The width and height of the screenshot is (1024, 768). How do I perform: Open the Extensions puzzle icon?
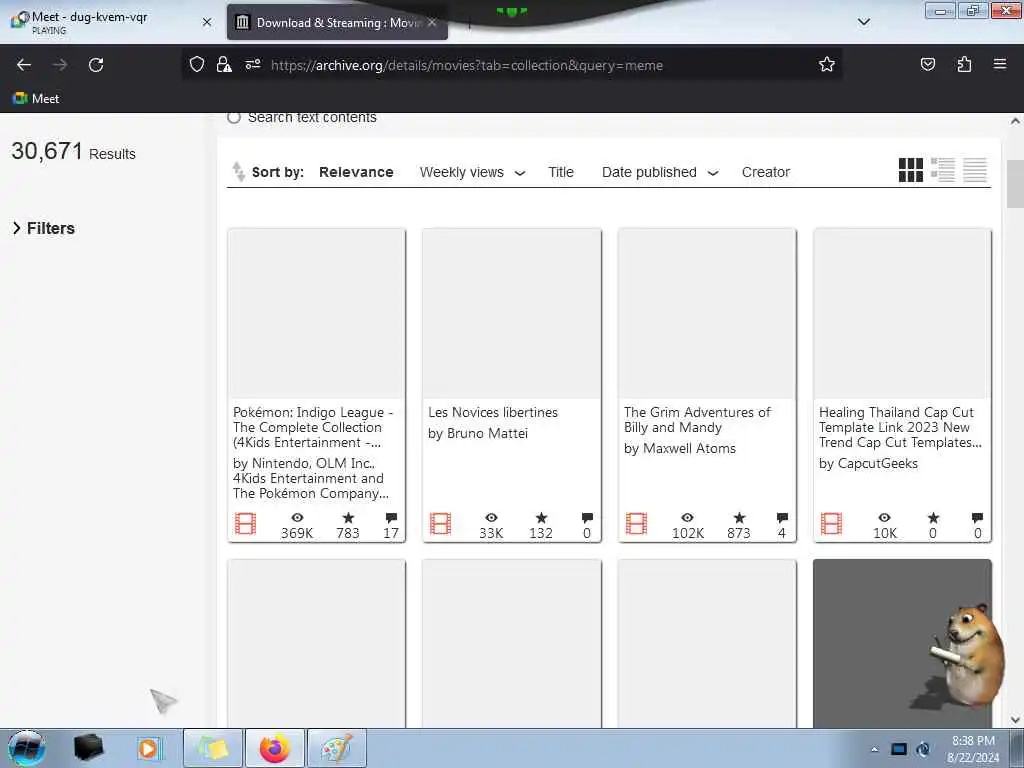pos(964,64)
